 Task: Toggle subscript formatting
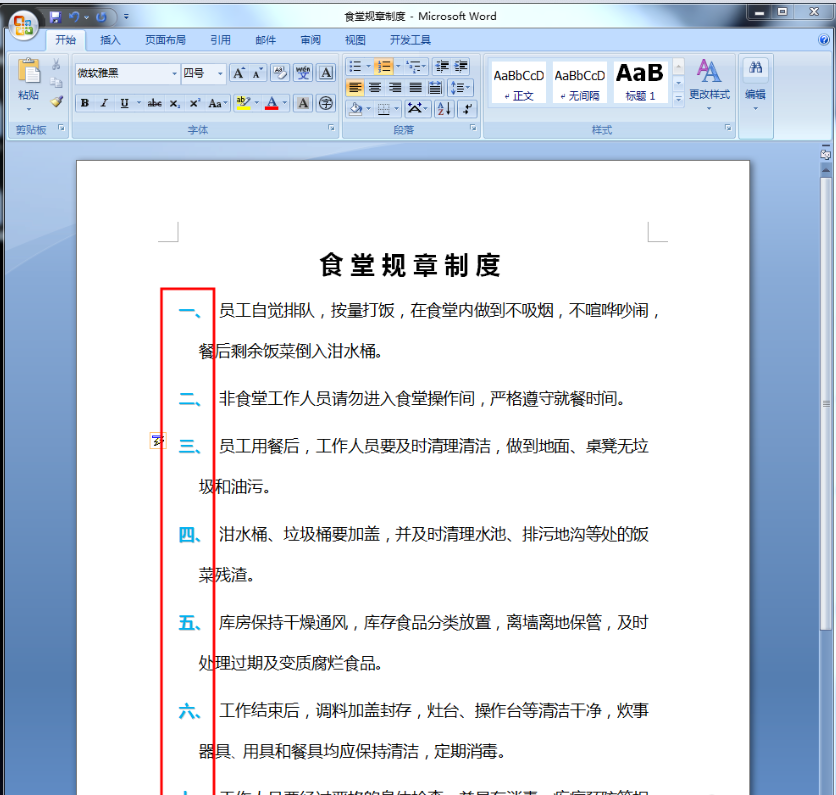(174, 103)
